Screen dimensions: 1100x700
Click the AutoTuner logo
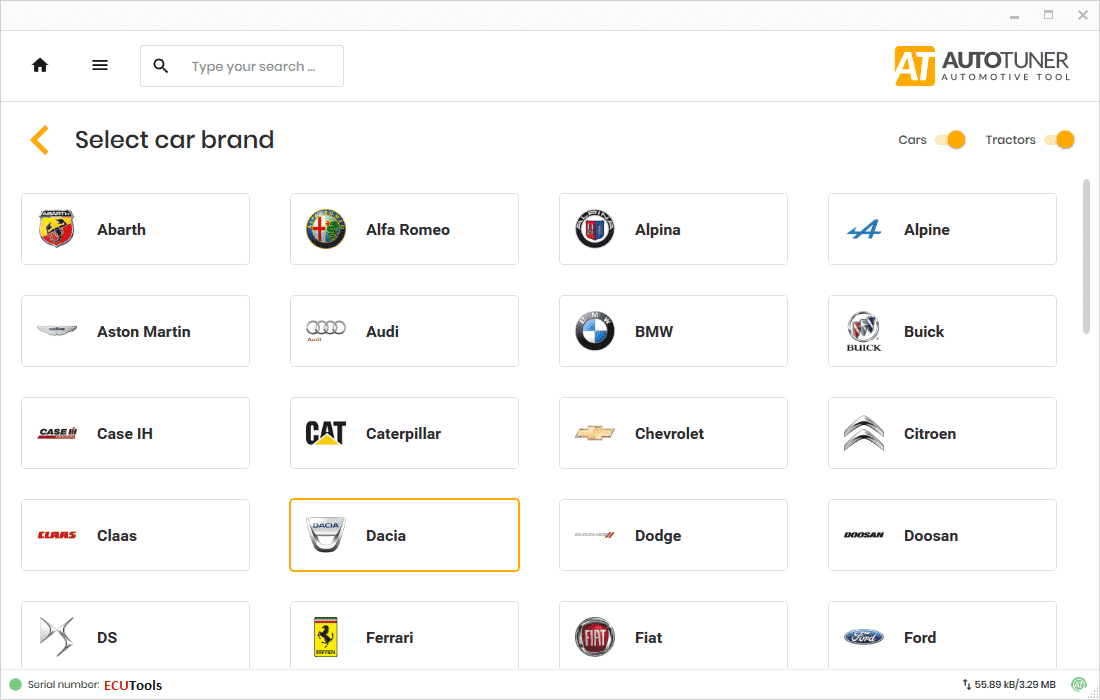(x=982, y=65)
